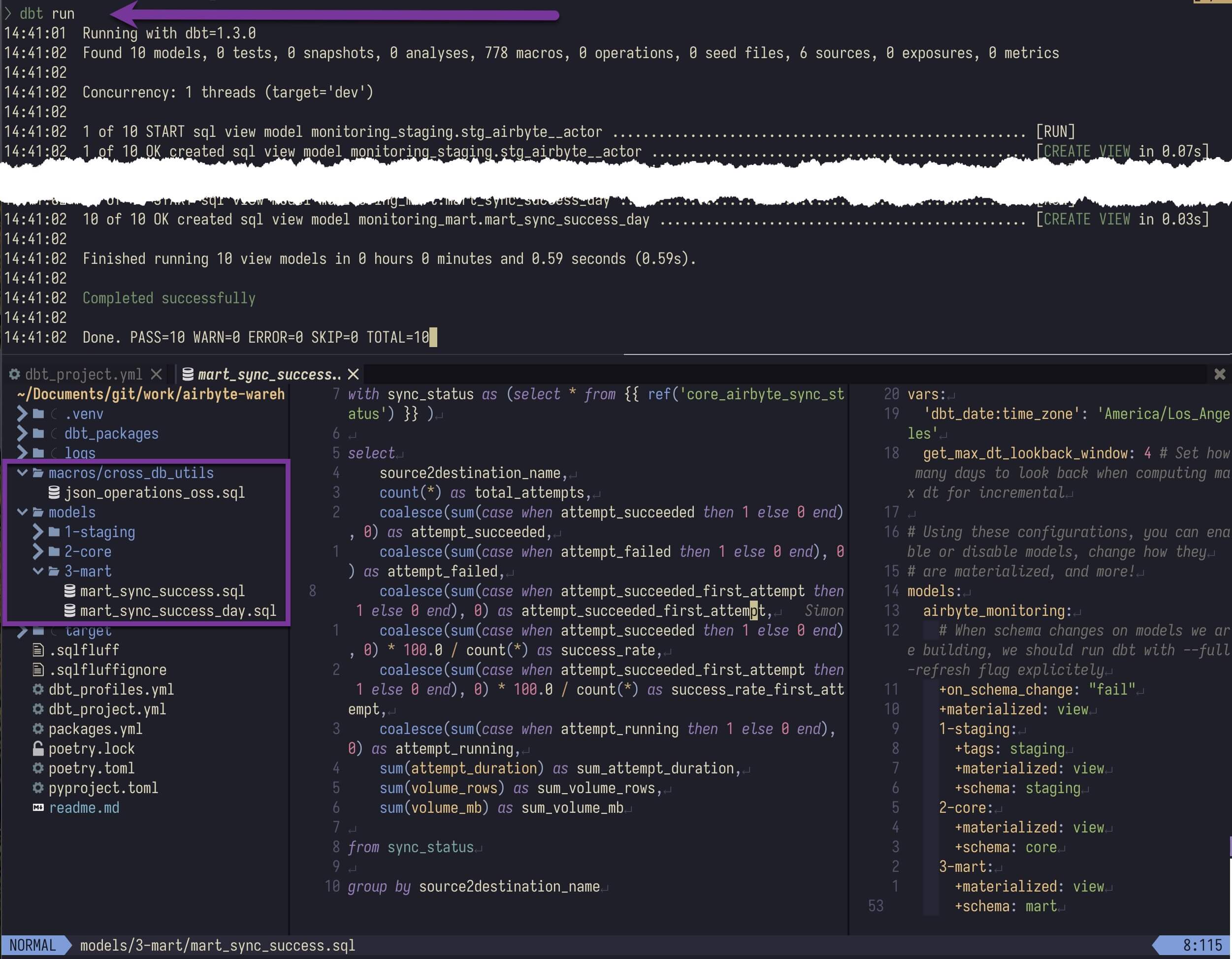This screenshot has width=1232, height=959.
Task: Close the mart_sync_success tab
Action: (353, 374)
